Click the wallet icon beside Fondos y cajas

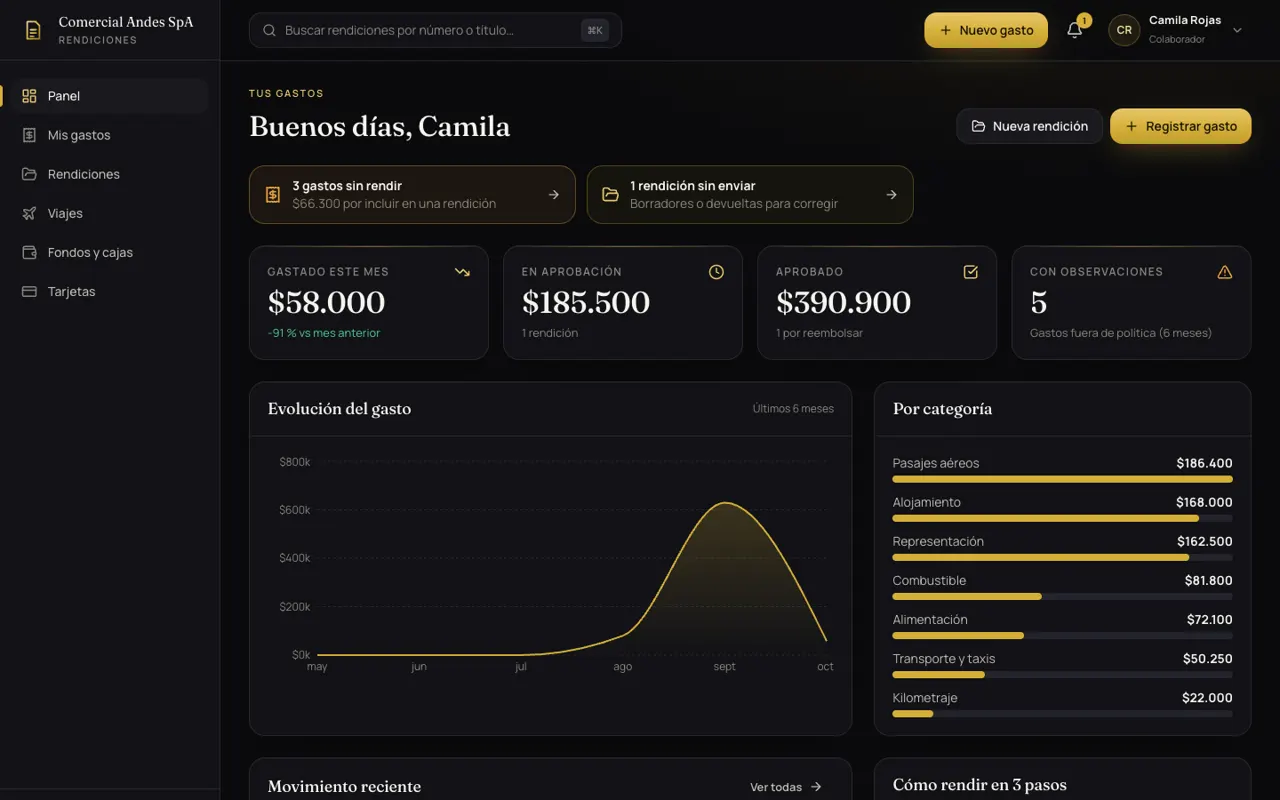point(29,252)
